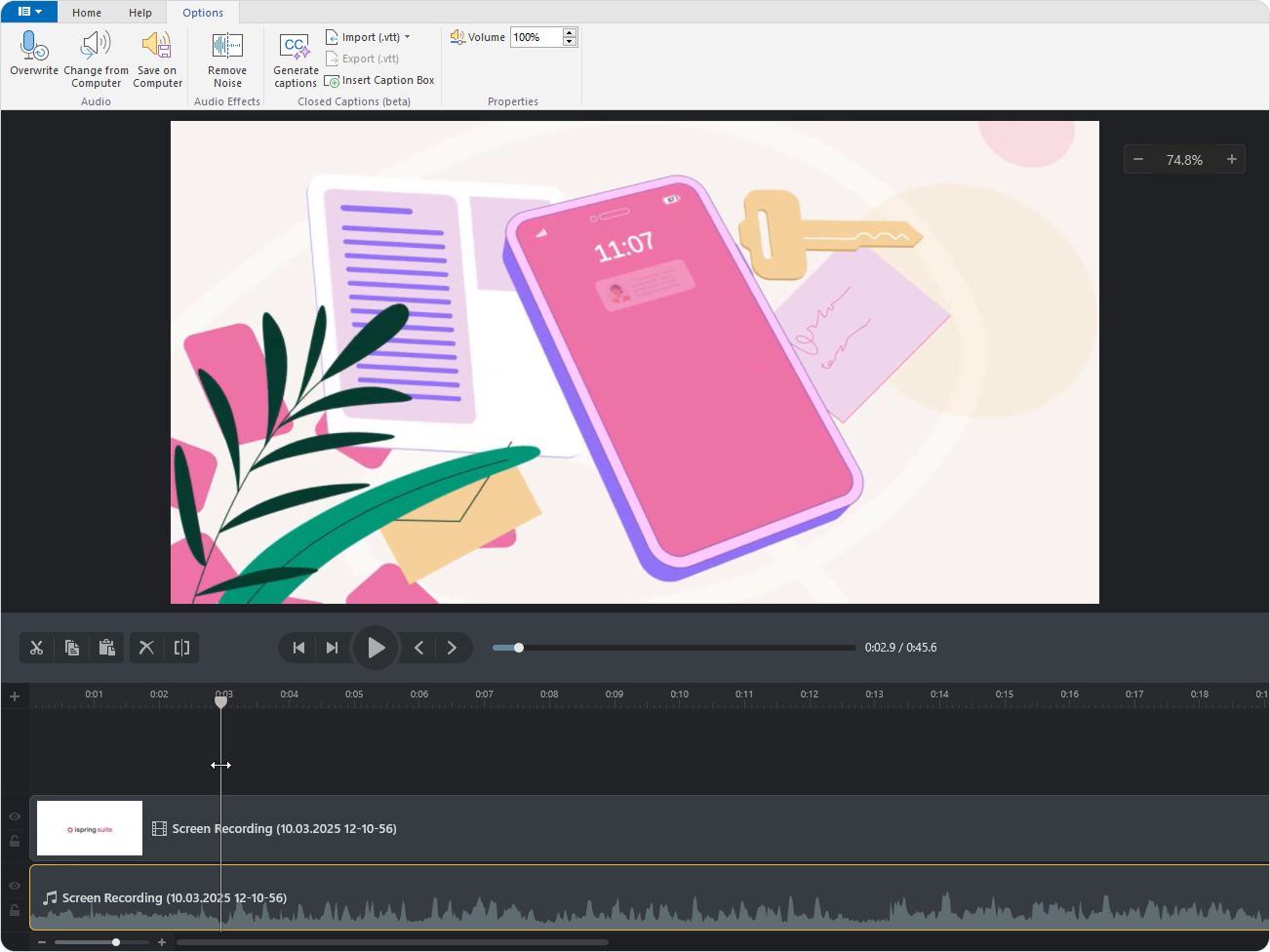The height and width of the screenshot is (952, 1270).
Task: Apply Remove Noise audio effect
Action: pos(227,47)
